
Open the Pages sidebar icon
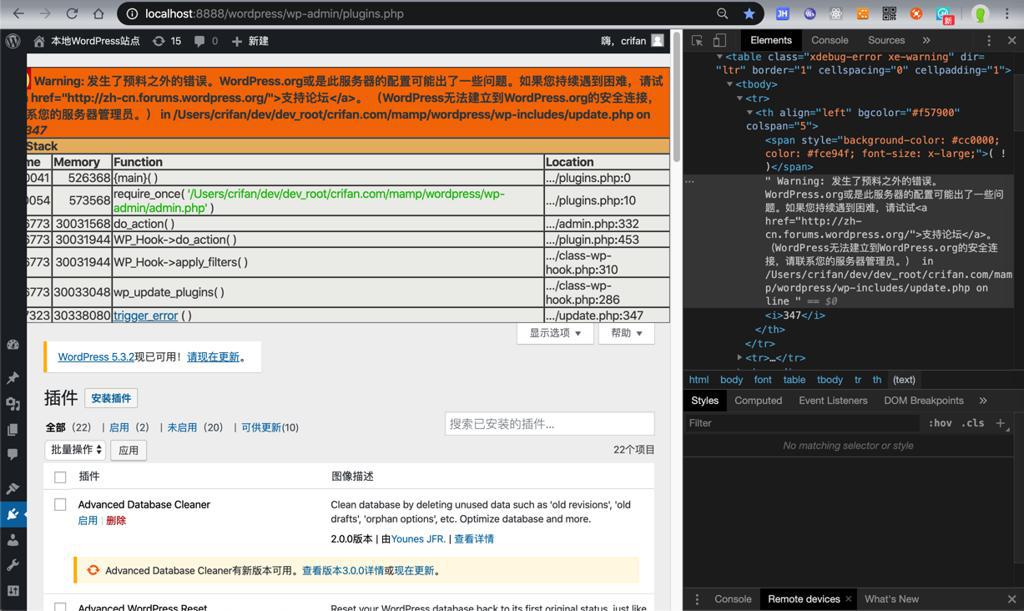click(13, 430)
